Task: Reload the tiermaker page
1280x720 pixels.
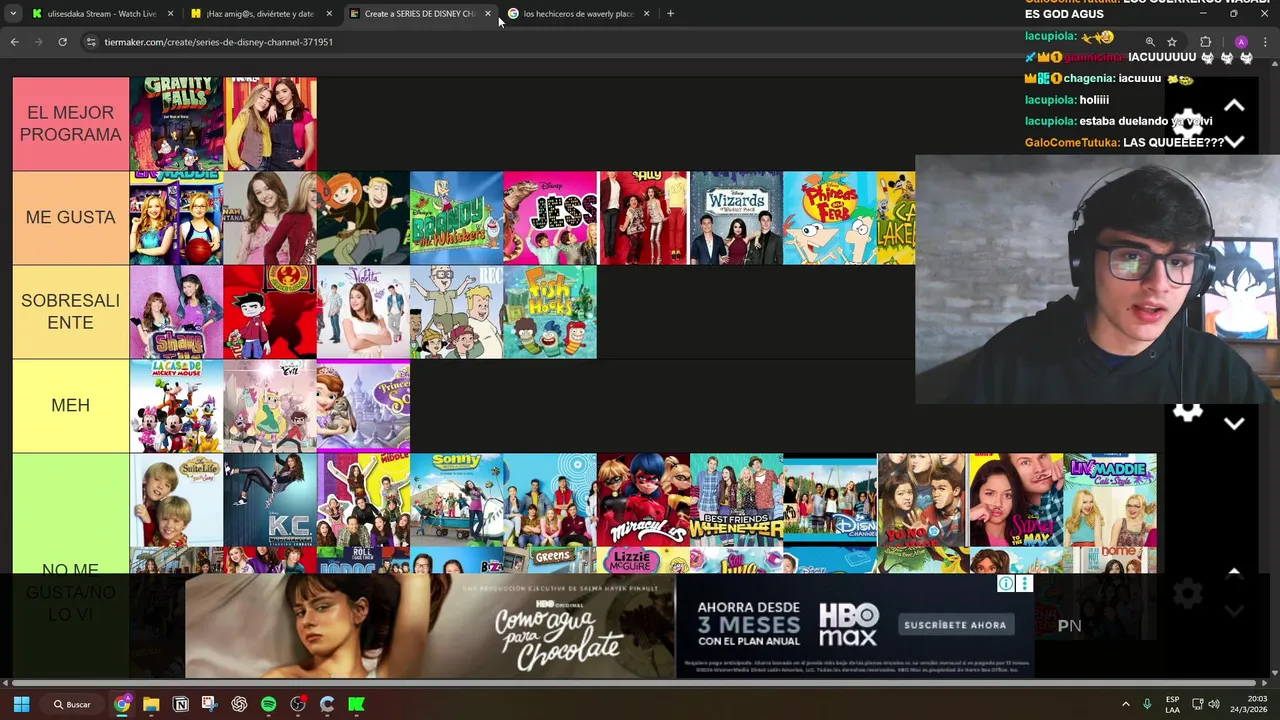Action: click(x=62, y=42)
